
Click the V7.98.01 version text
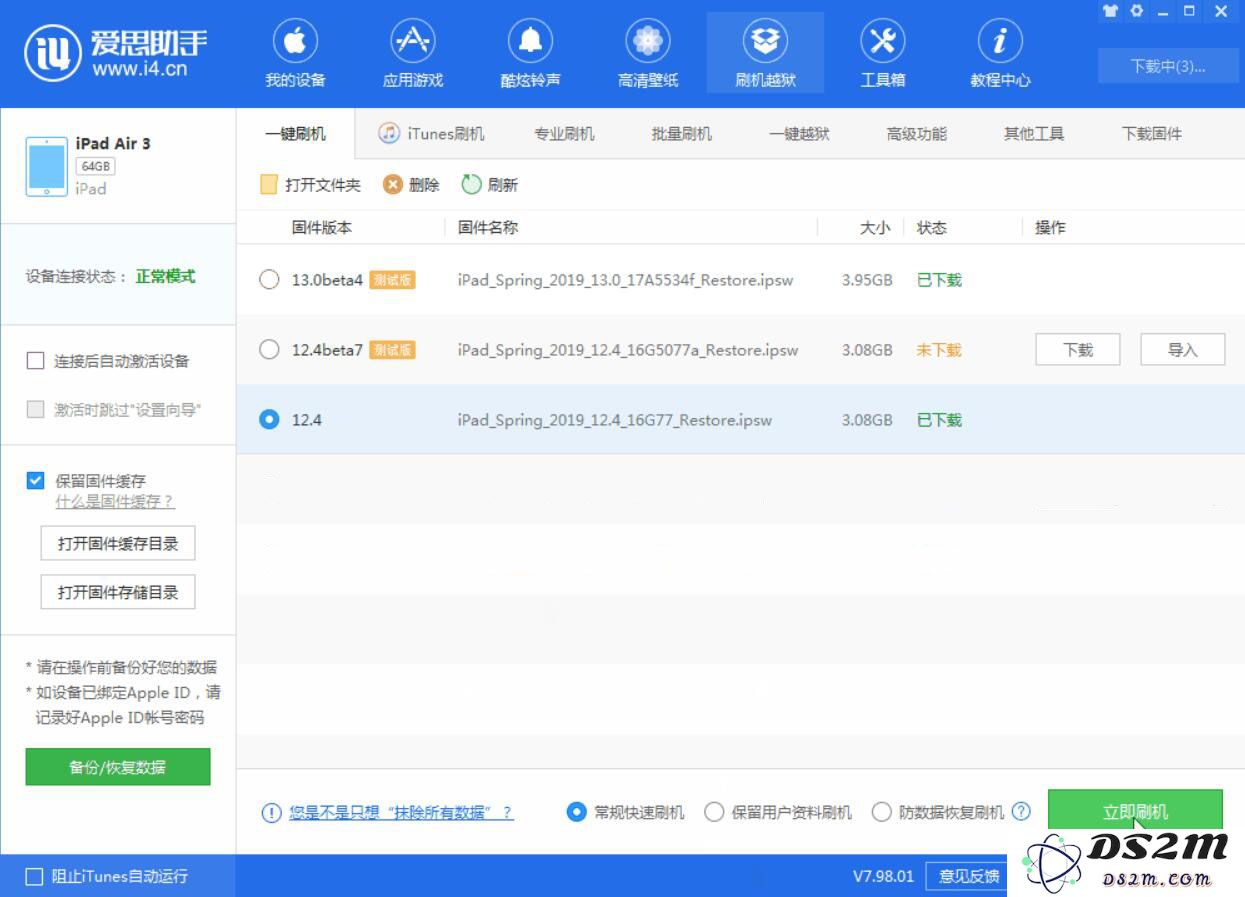(883, 876)
